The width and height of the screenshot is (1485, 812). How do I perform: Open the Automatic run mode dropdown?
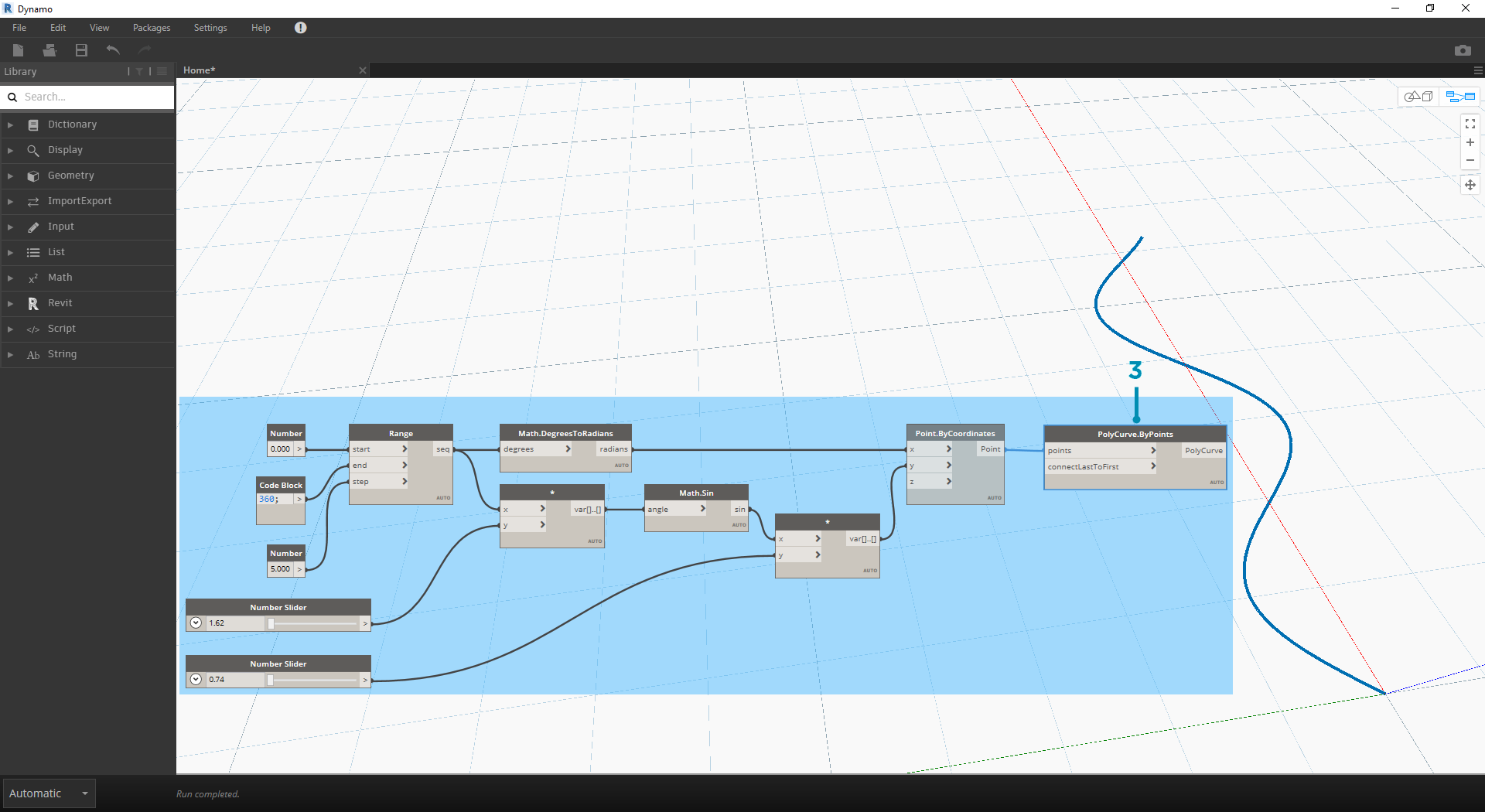pos(49,793)
